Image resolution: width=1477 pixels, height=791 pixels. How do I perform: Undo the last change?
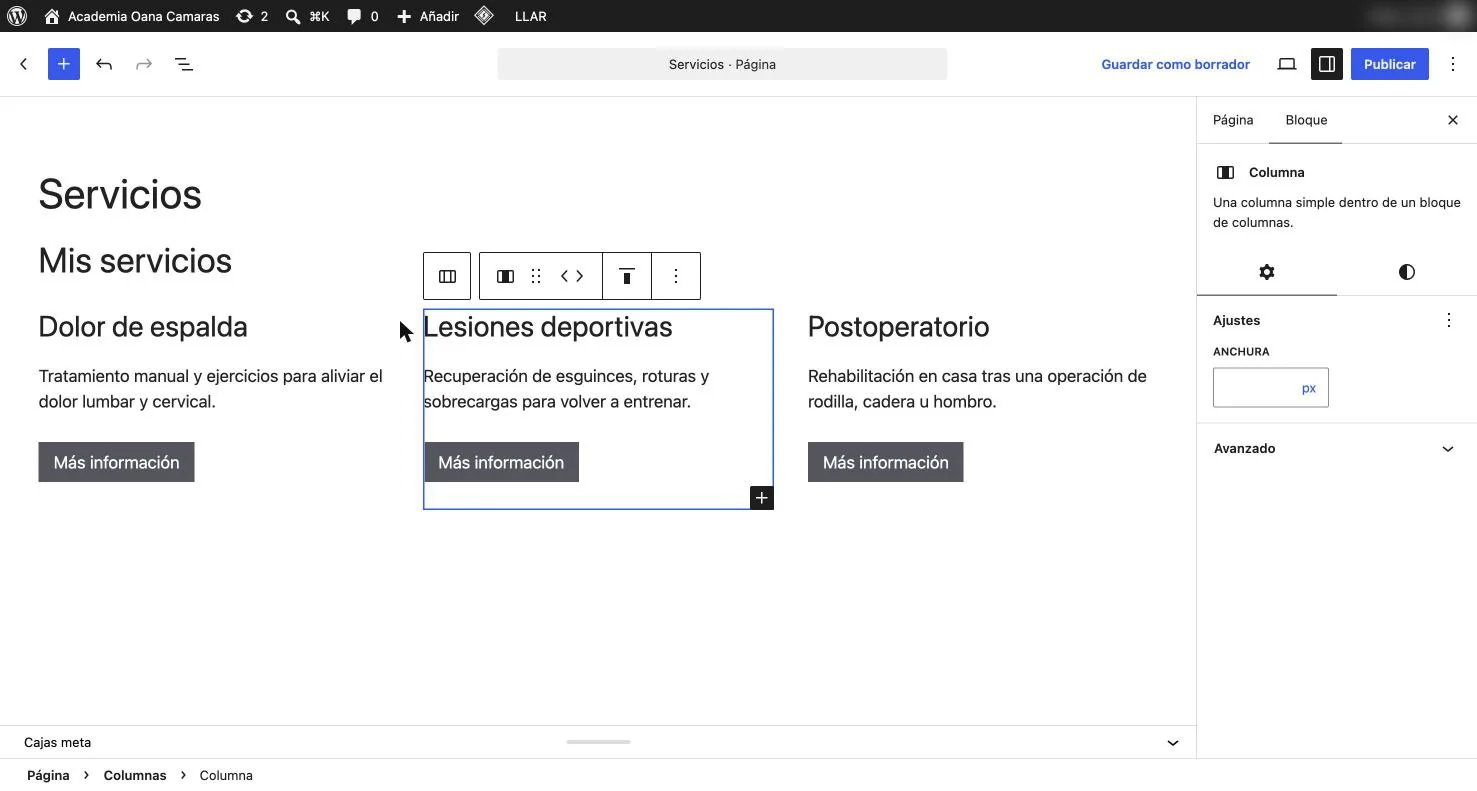coord(104,64)
